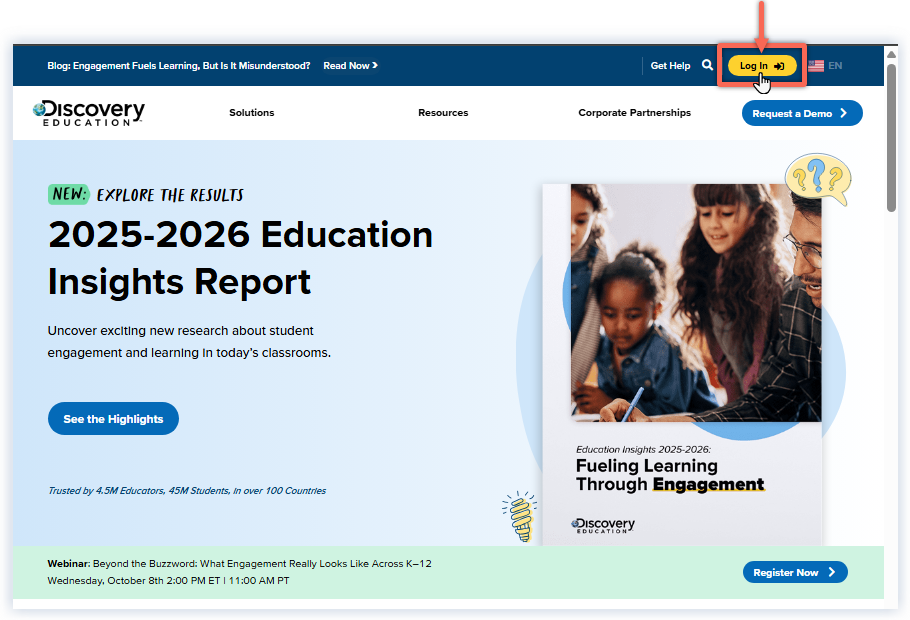This screenshot has height=620, width=910.
Task: Open the Resources navigation dropdown
Action: [x=443, y=113]
